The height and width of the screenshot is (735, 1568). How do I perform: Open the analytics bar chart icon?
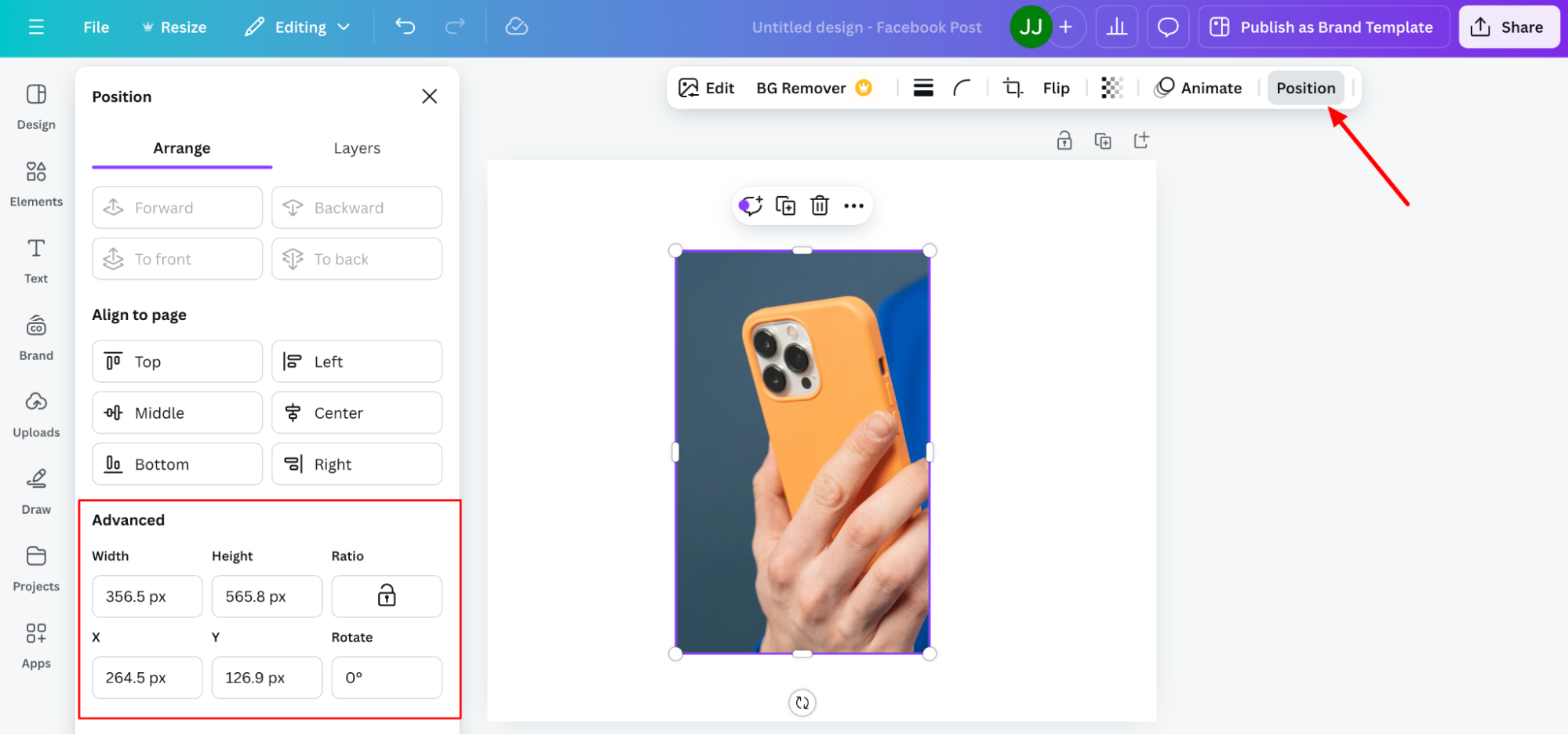pyautogui.click(x=1117, y=27)
